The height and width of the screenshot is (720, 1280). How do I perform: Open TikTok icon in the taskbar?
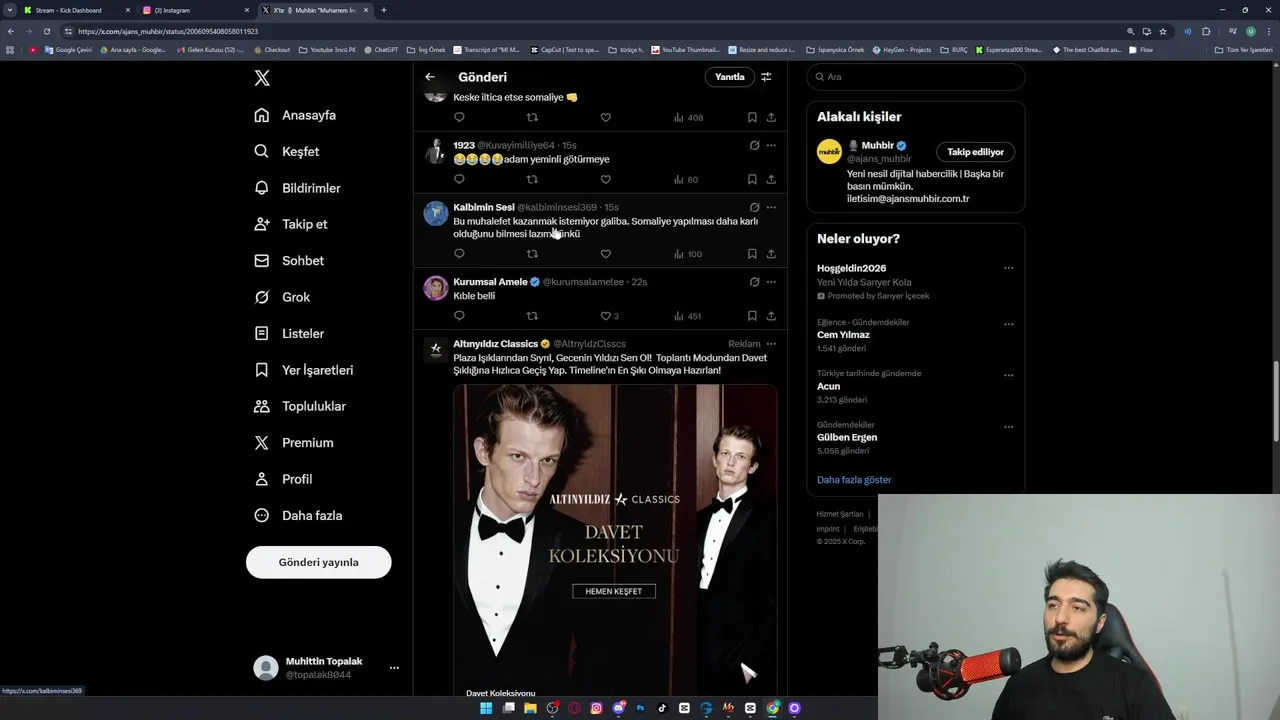[x=662, y=708]
